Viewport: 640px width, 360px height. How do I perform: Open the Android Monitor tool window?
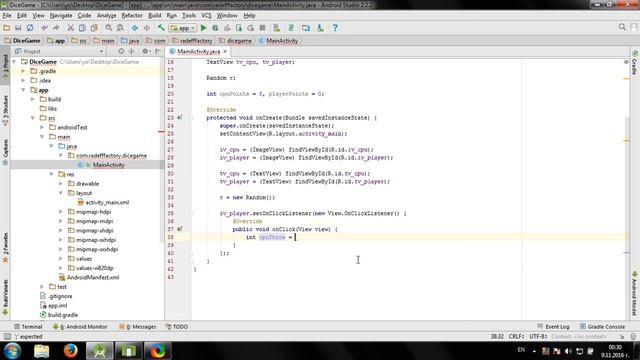(x=80, y=327)
